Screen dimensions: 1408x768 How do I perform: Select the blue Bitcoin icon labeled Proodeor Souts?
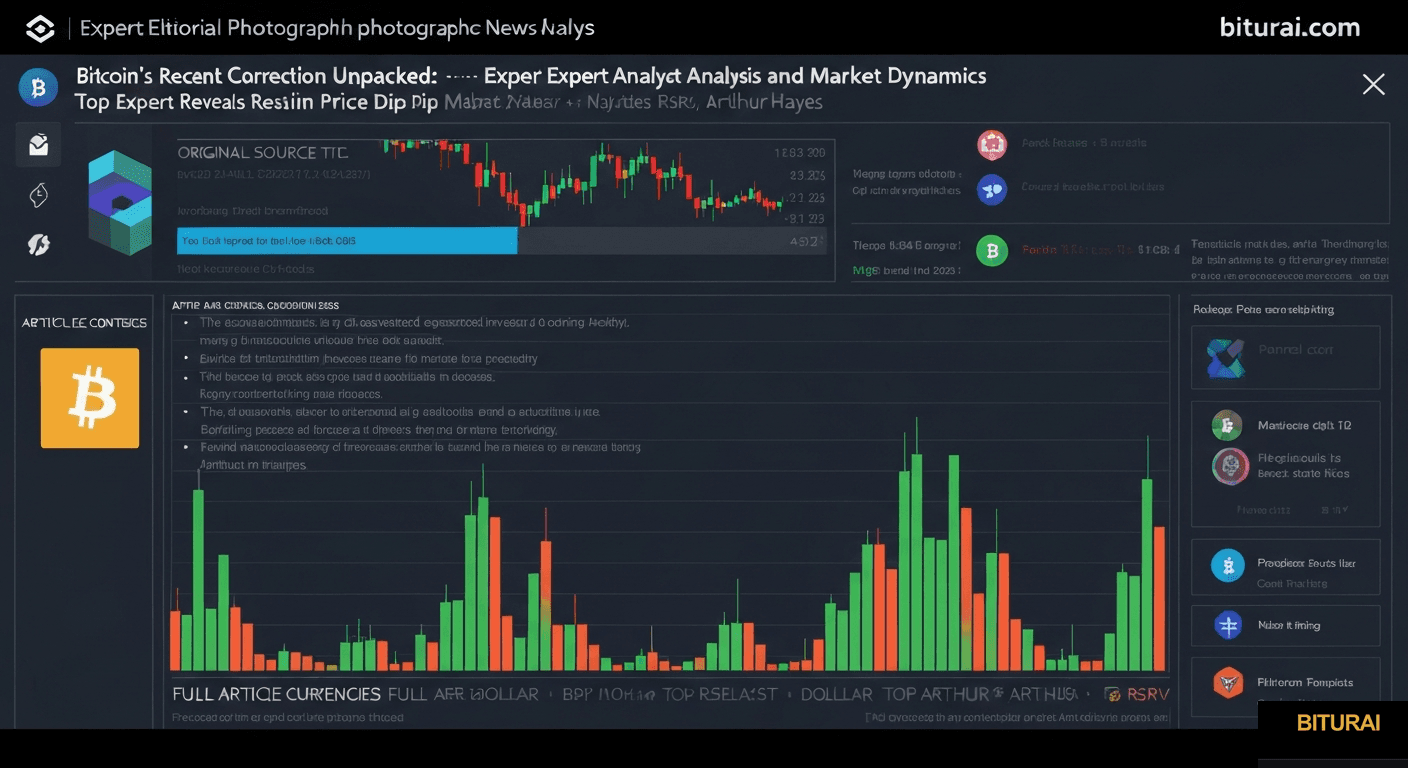click(1228, 565)
